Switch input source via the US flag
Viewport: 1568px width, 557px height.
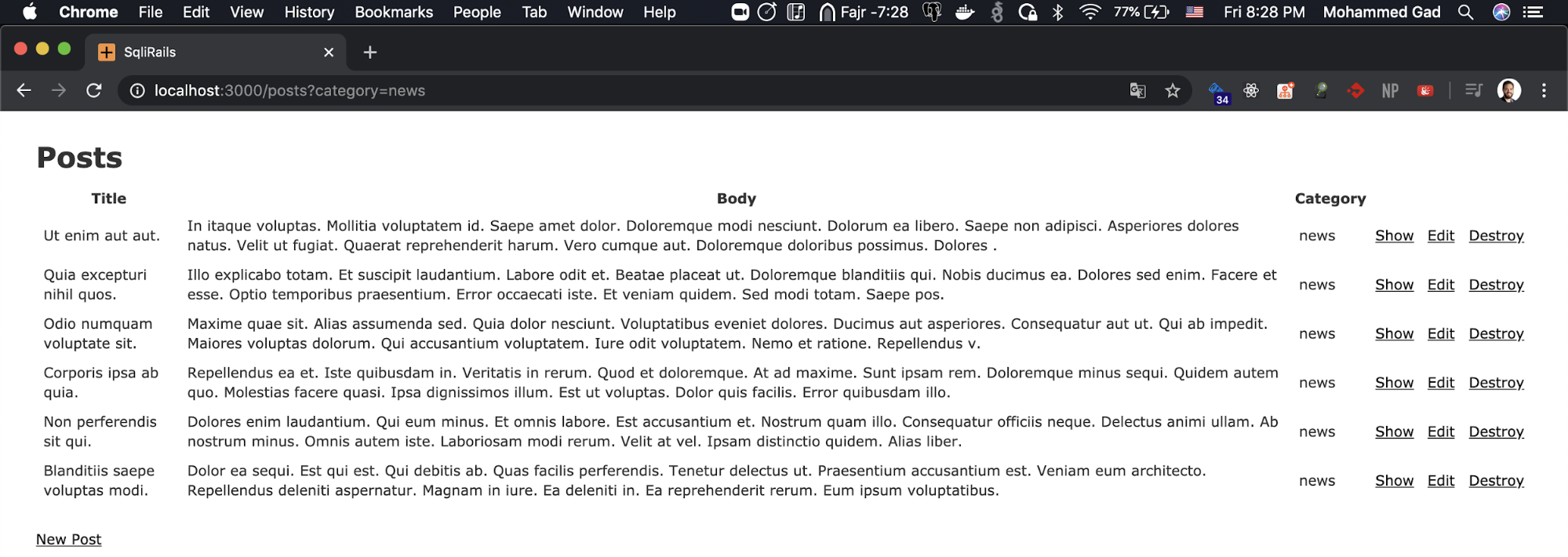tap(1195, 12)
